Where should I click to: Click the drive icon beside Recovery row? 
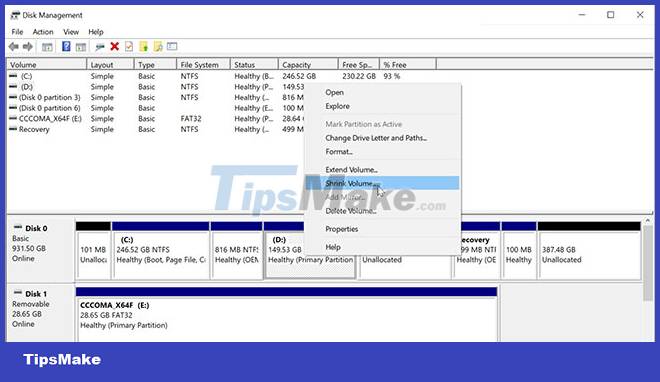point(13,129)
